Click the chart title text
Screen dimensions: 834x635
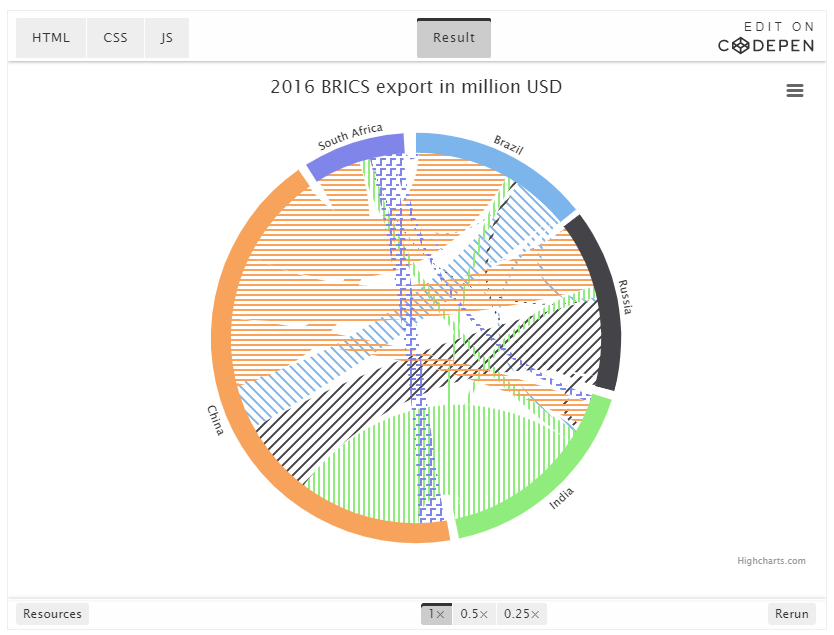(416, 87)
